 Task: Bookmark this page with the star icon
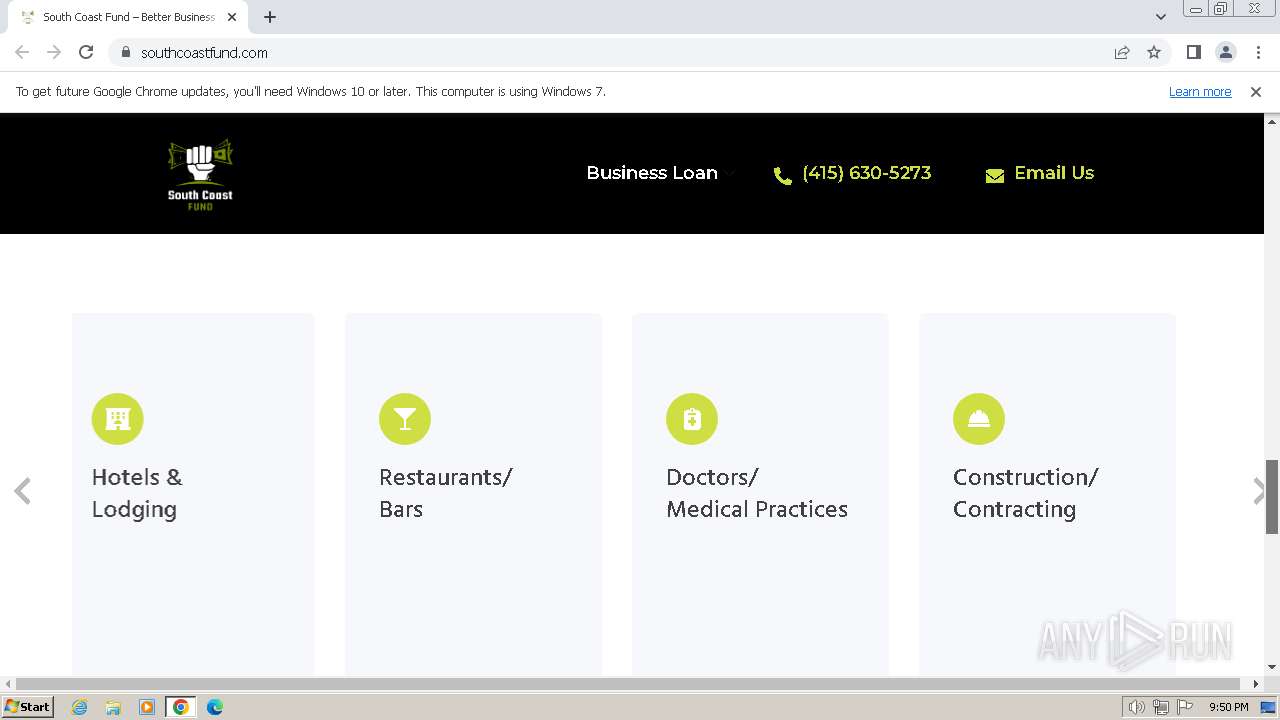point(1154,52)
